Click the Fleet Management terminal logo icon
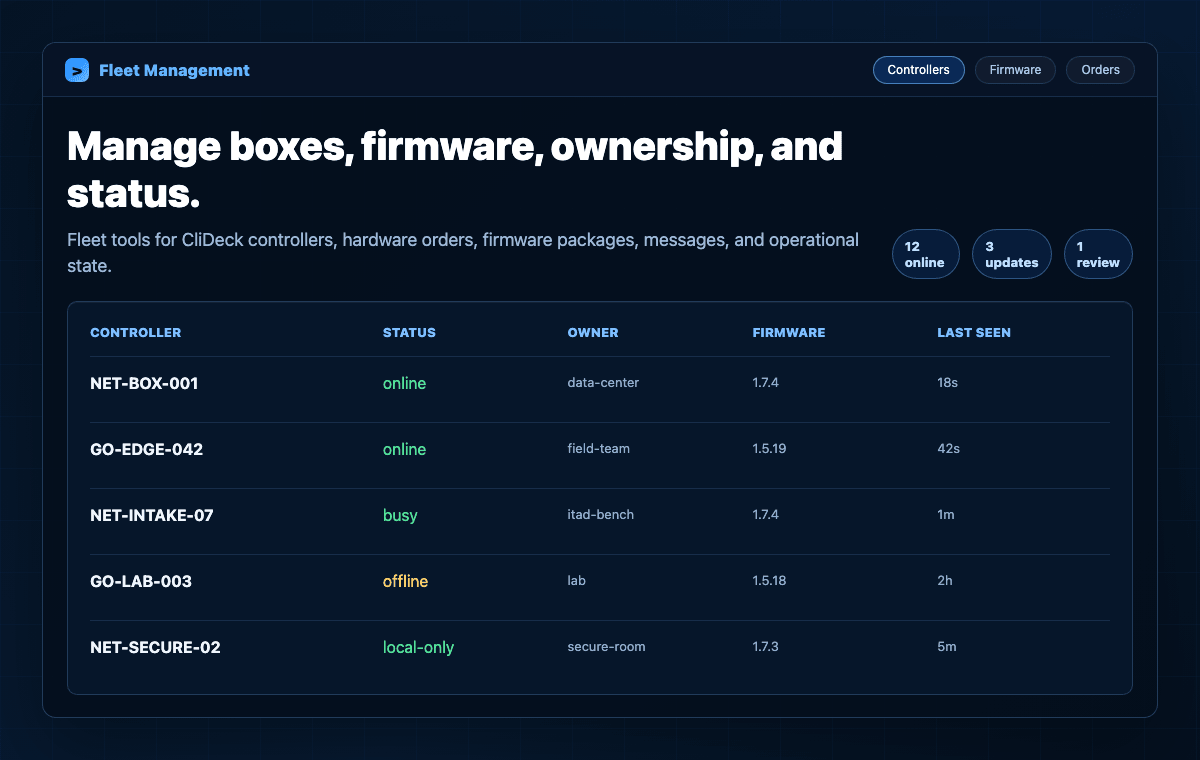The image size is (1200, 760). tap(77, 70)
